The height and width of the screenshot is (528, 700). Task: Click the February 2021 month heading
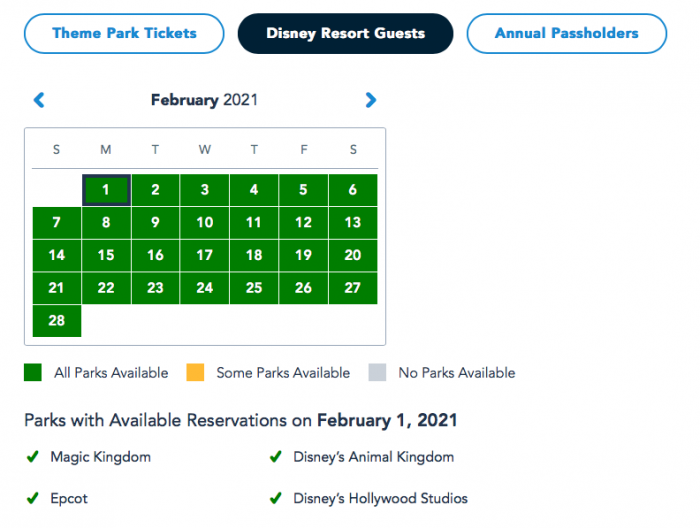click(205, 100)
